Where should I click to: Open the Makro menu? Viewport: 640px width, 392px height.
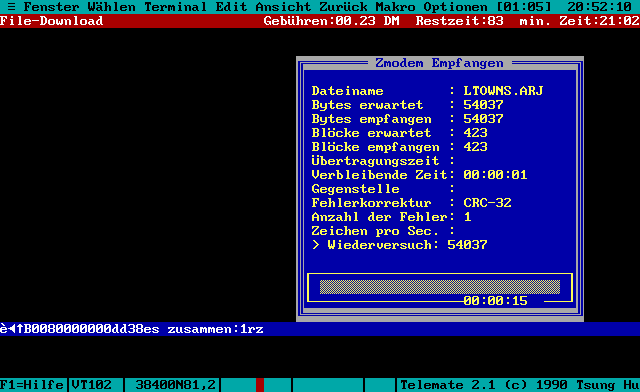[395, 7]
